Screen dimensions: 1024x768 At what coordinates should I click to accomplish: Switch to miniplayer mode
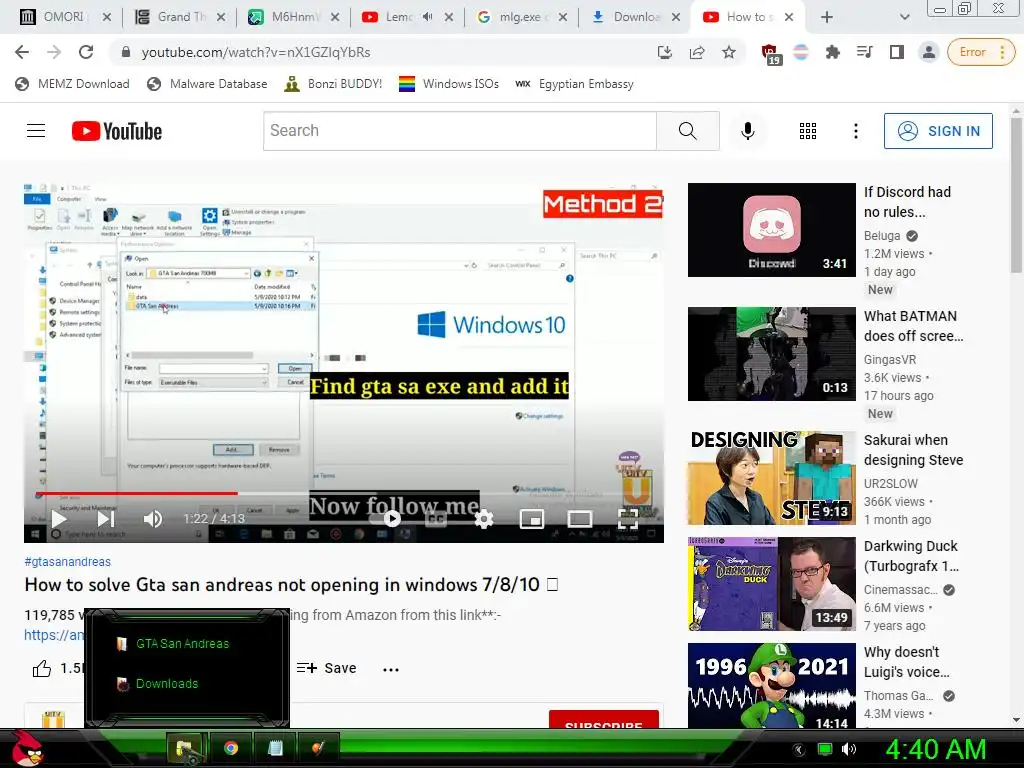pos(532,519)
